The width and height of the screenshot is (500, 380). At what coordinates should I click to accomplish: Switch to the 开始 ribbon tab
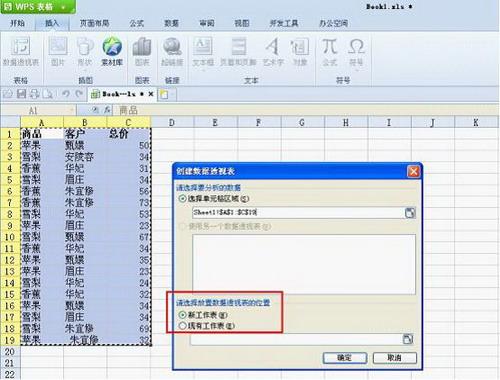click(x=17, y=23)
